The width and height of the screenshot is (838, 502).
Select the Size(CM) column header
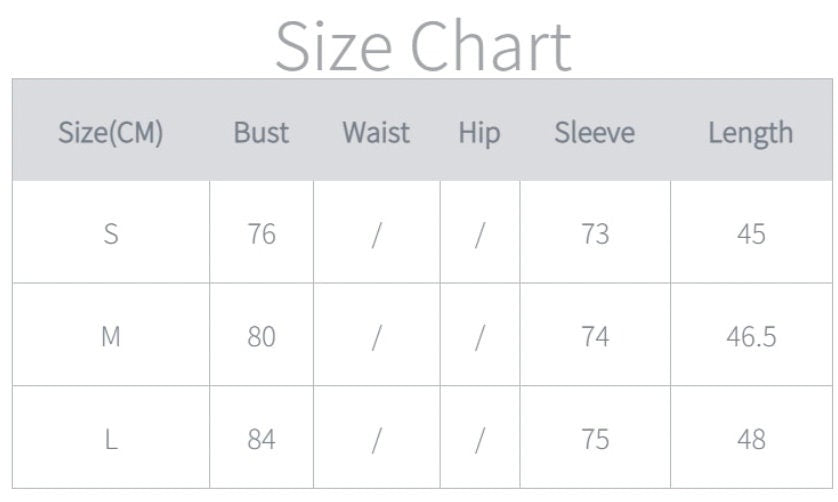point(110,132)
